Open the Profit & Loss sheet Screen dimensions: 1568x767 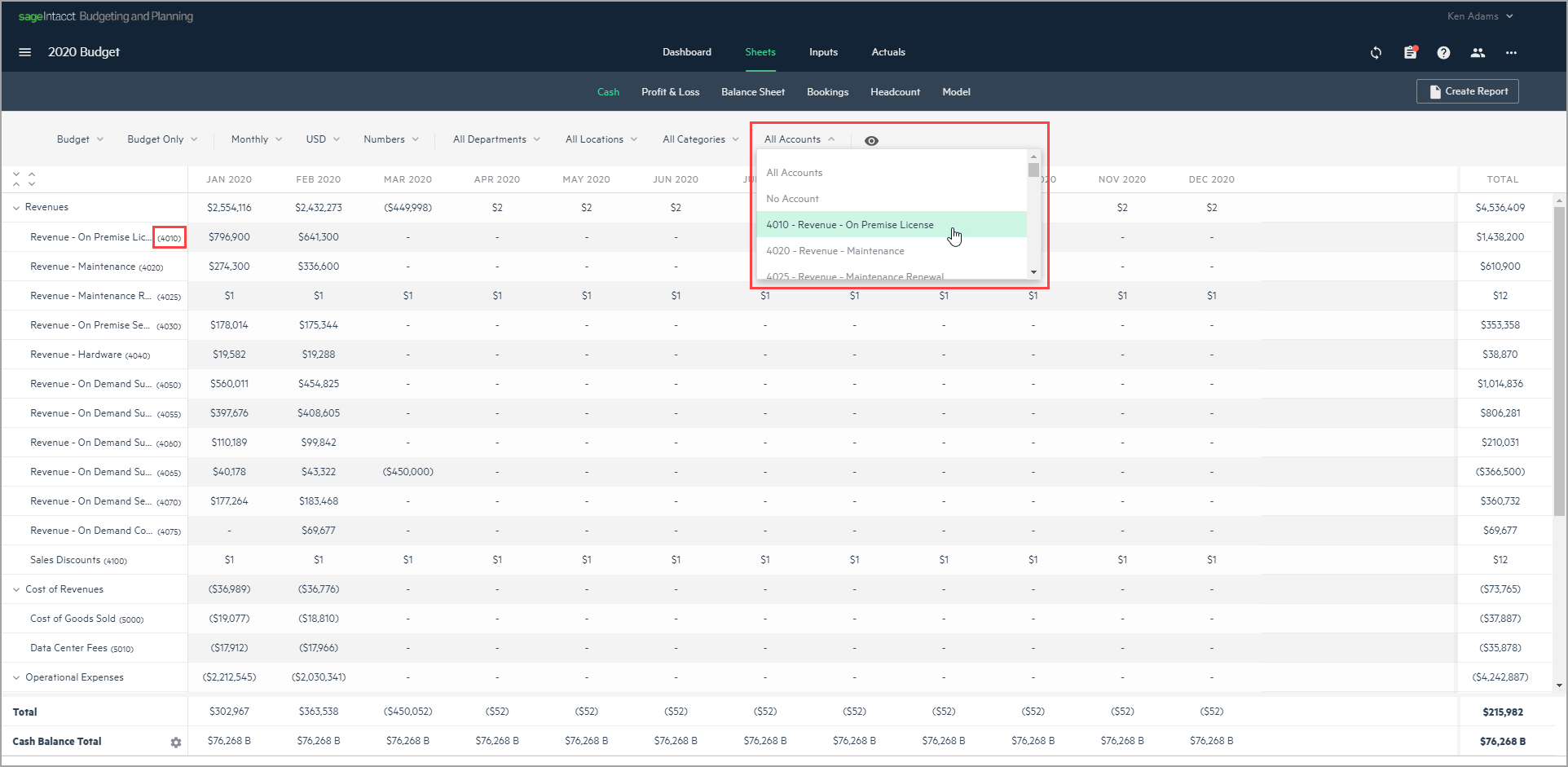click(x=670, y=92)
